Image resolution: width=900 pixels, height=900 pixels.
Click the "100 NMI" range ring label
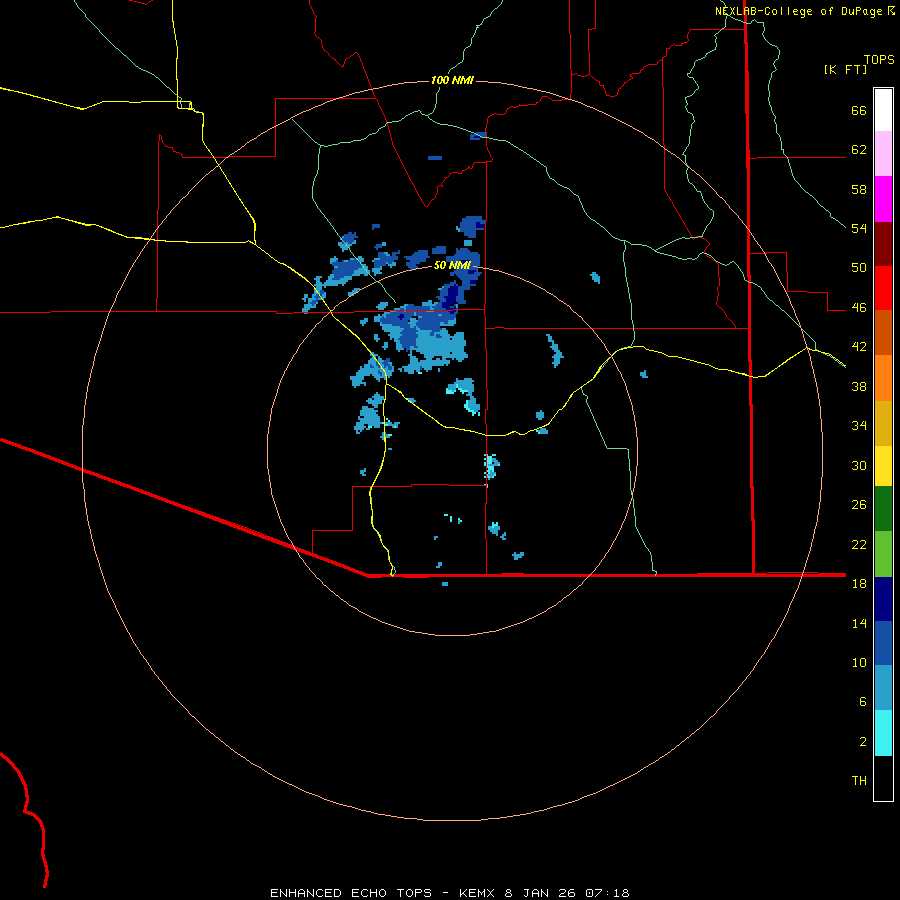452,80
